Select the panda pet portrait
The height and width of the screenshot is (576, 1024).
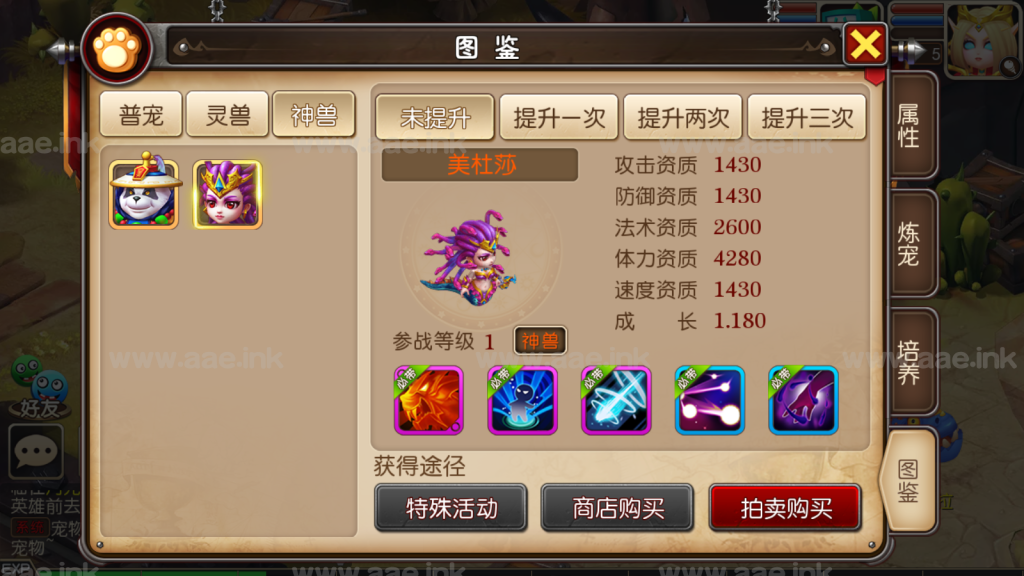coord(144,191)
